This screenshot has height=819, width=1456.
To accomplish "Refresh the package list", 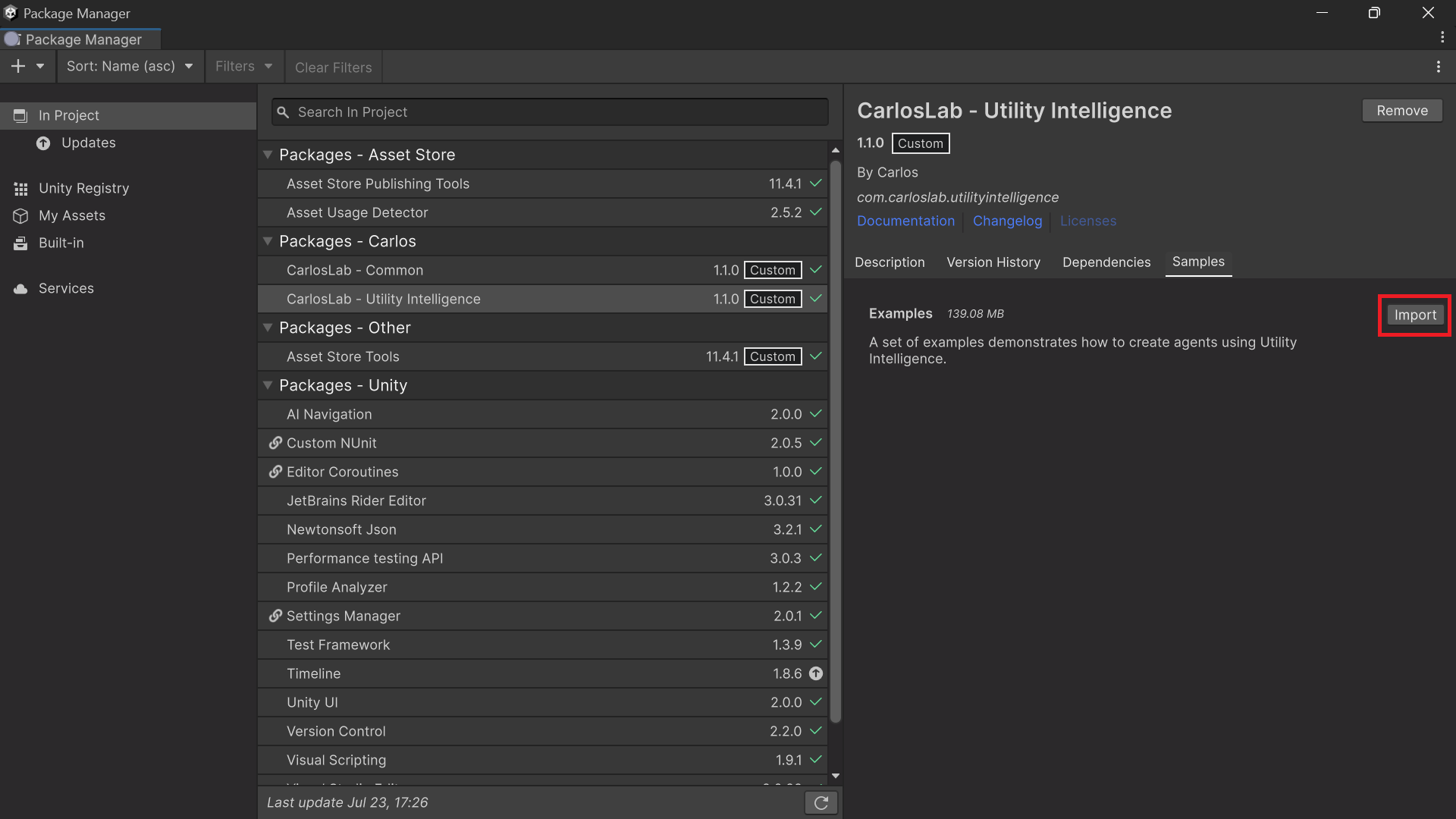I will click(821, 803).
